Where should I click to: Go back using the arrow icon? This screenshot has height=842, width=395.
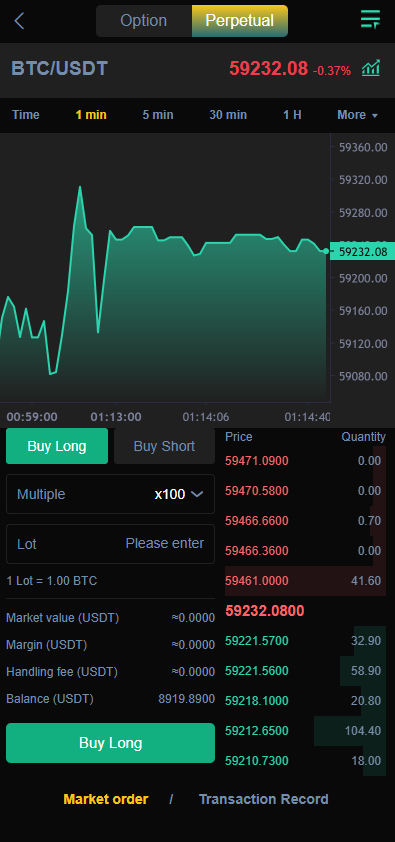coord(19,21)
